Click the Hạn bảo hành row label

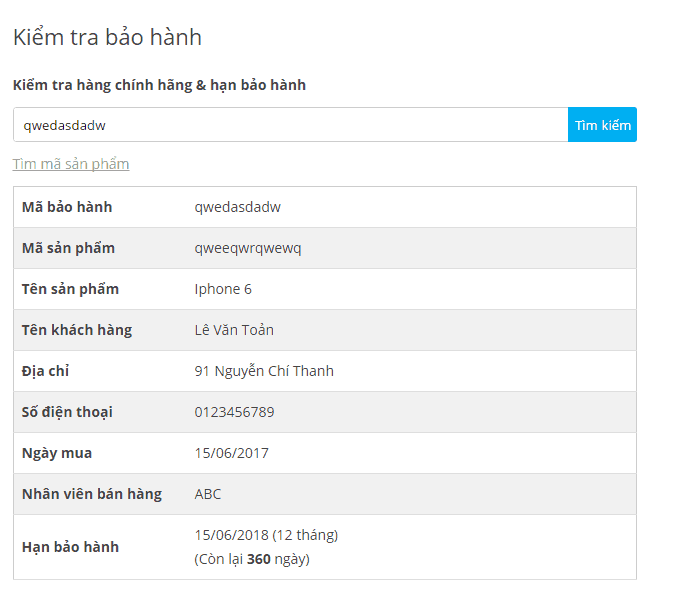click(x=70, y=547)
